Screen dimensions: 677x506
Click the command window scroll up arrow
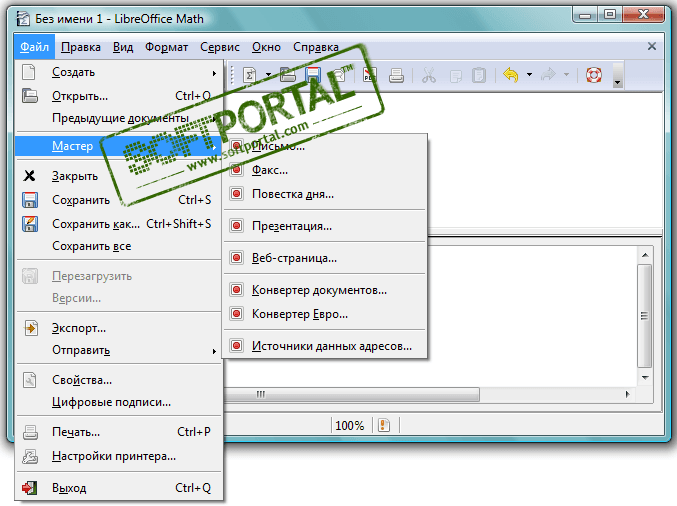pos(645,256)
